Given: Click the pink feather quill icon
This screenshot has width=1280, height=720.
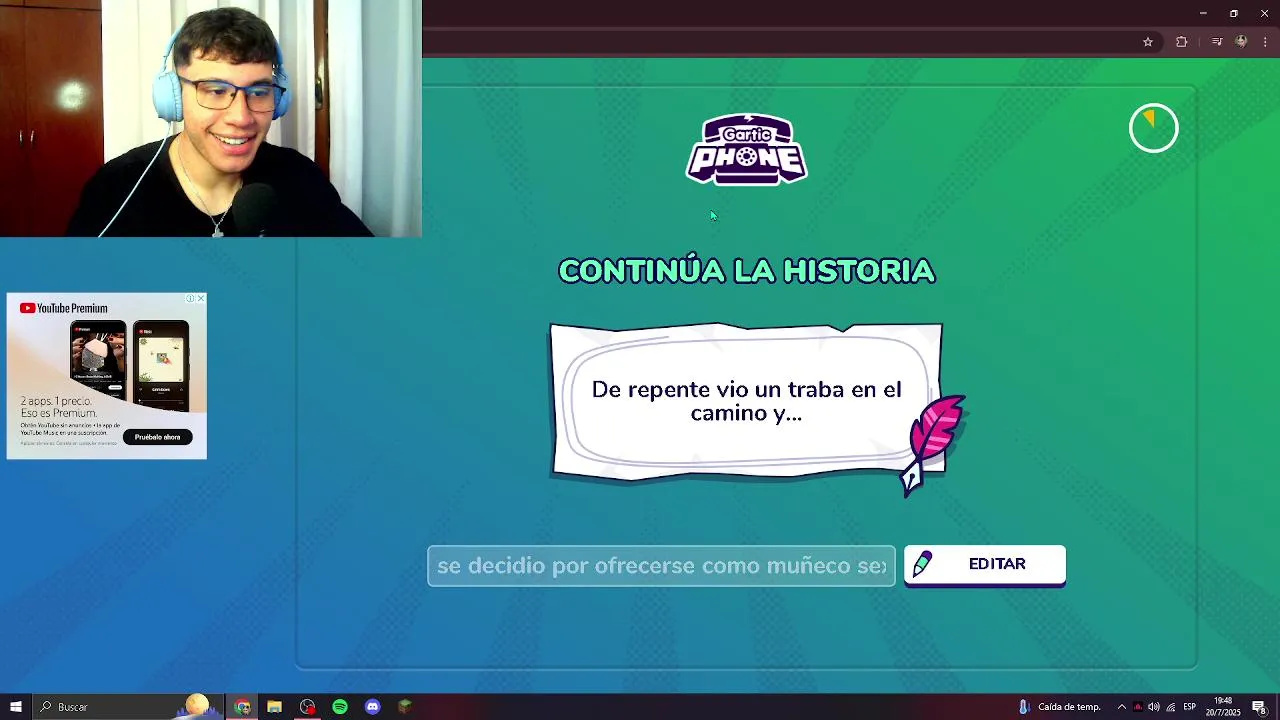Looking at the screenshot, I should [935, 445].
